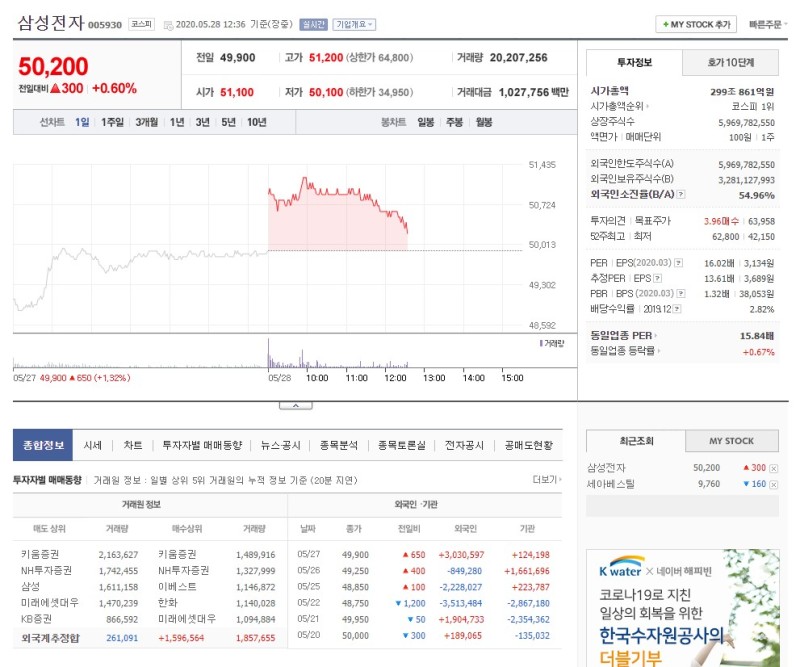800x667 pixels.
Task: Click help icon next to 추정PER EPS
Action: 658,279
